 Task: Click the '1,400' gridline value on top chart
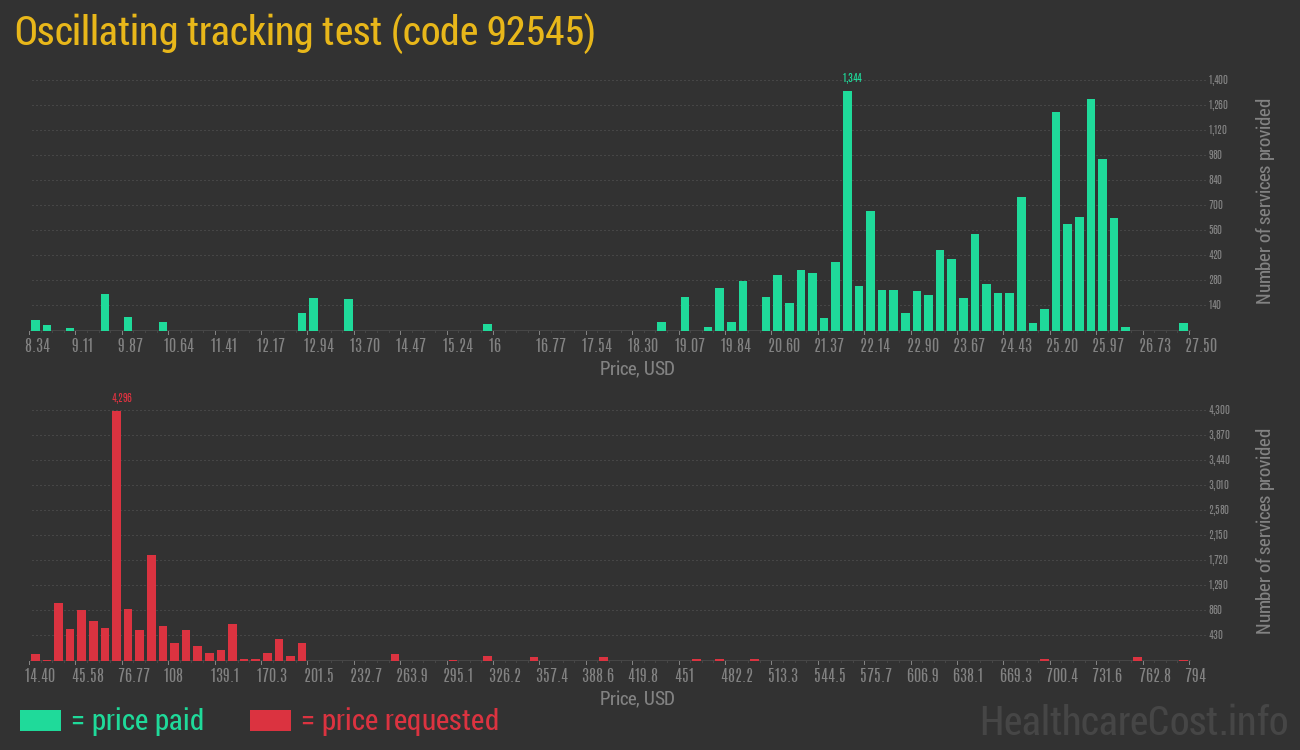click(1216, 79)
